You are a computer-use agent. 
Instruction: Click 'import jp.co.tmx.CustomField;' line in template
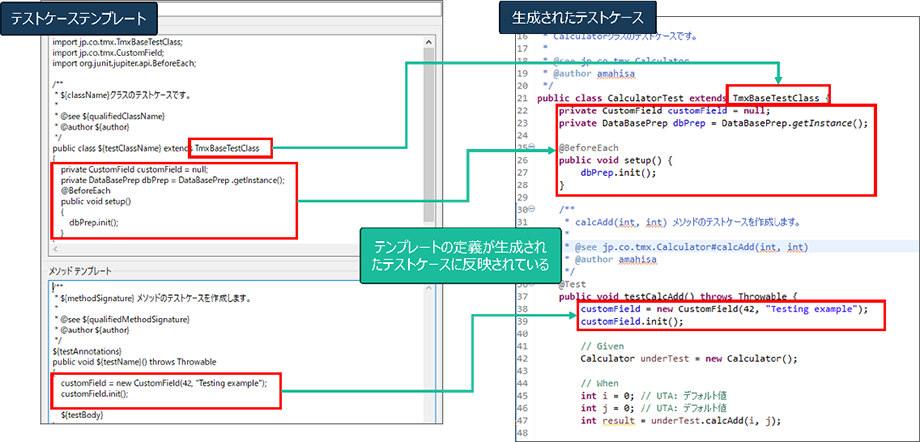click(108, 53)
